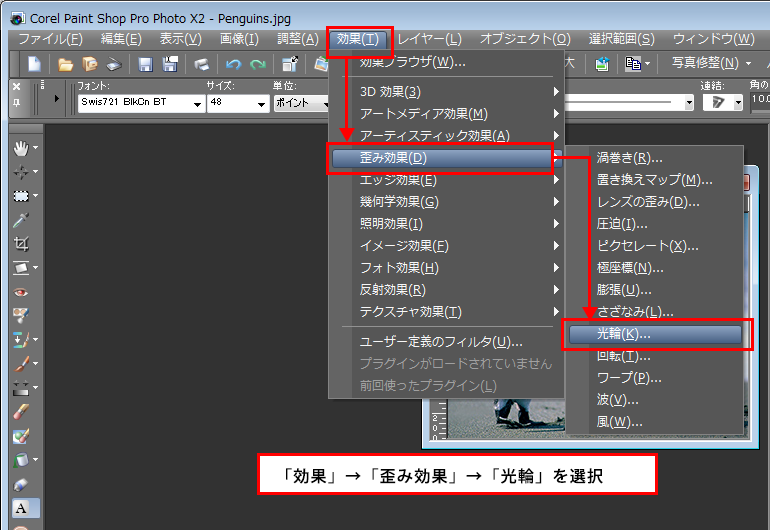Click the Save disk icon
The width and height of the screenshot is (770, 530).
pos(145,64)
